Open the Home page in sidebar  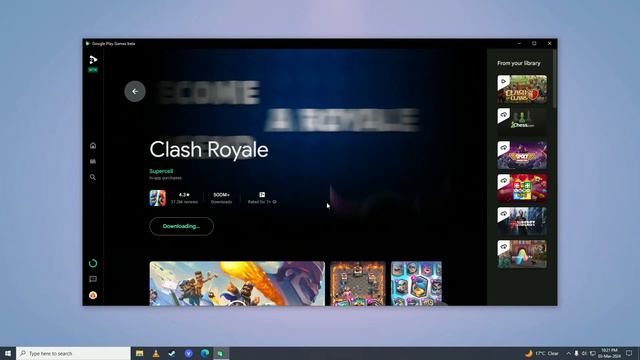[93, 146]
